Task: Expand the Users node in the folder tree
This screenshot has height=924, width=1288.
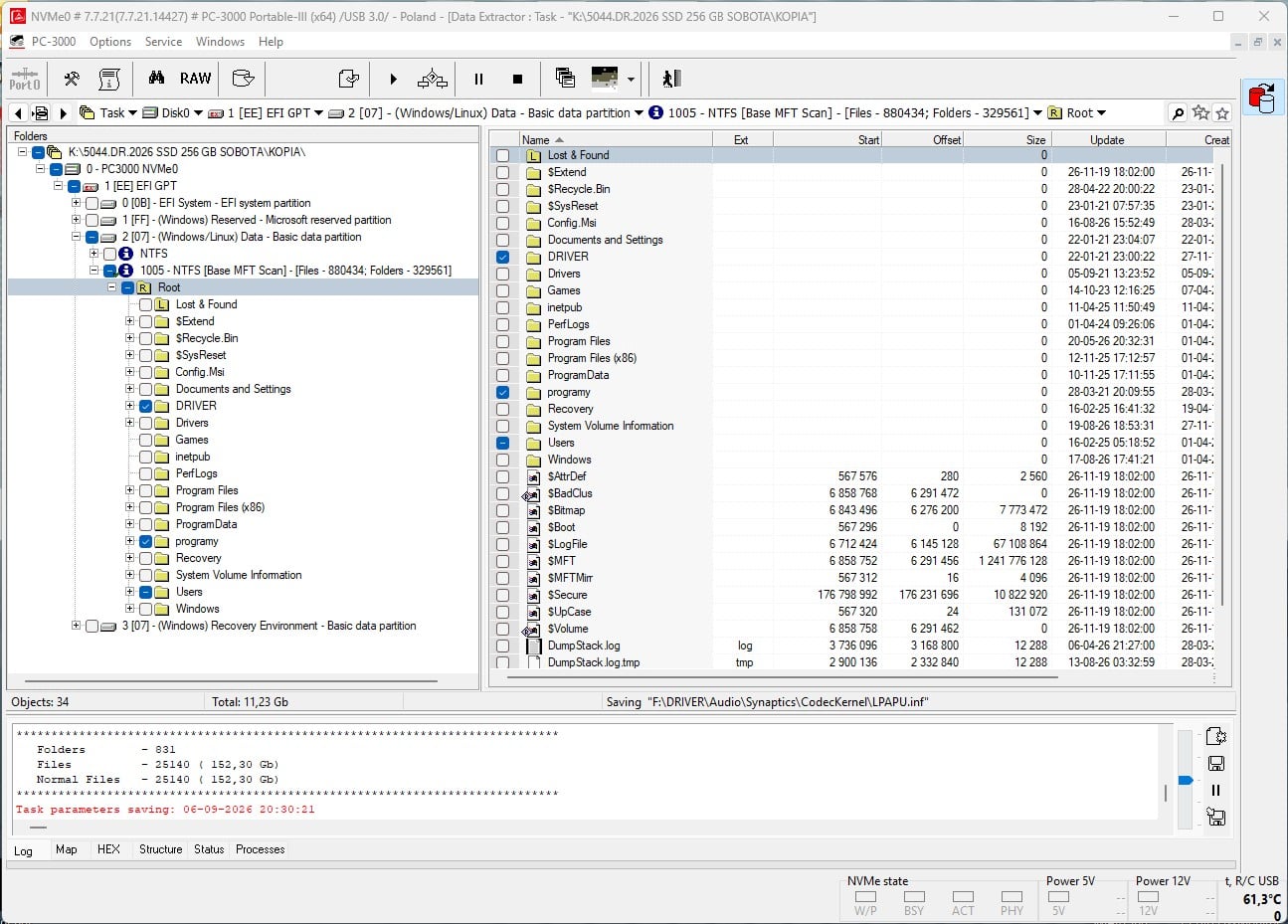Action: tap(130, 592)
